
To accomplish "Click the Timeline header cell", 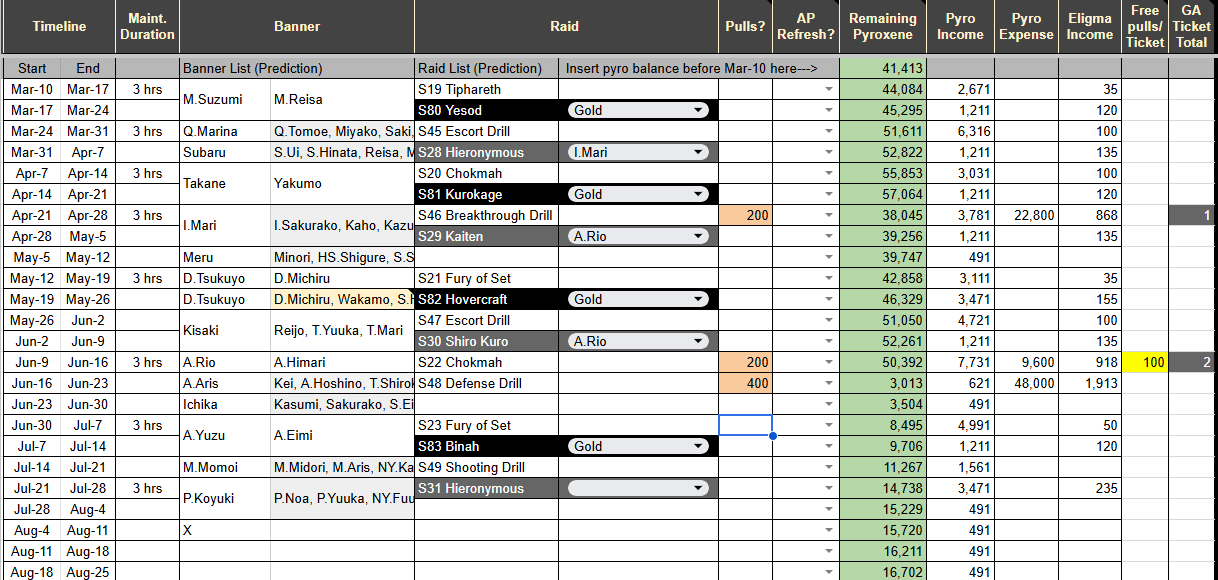I will point(59,27).
